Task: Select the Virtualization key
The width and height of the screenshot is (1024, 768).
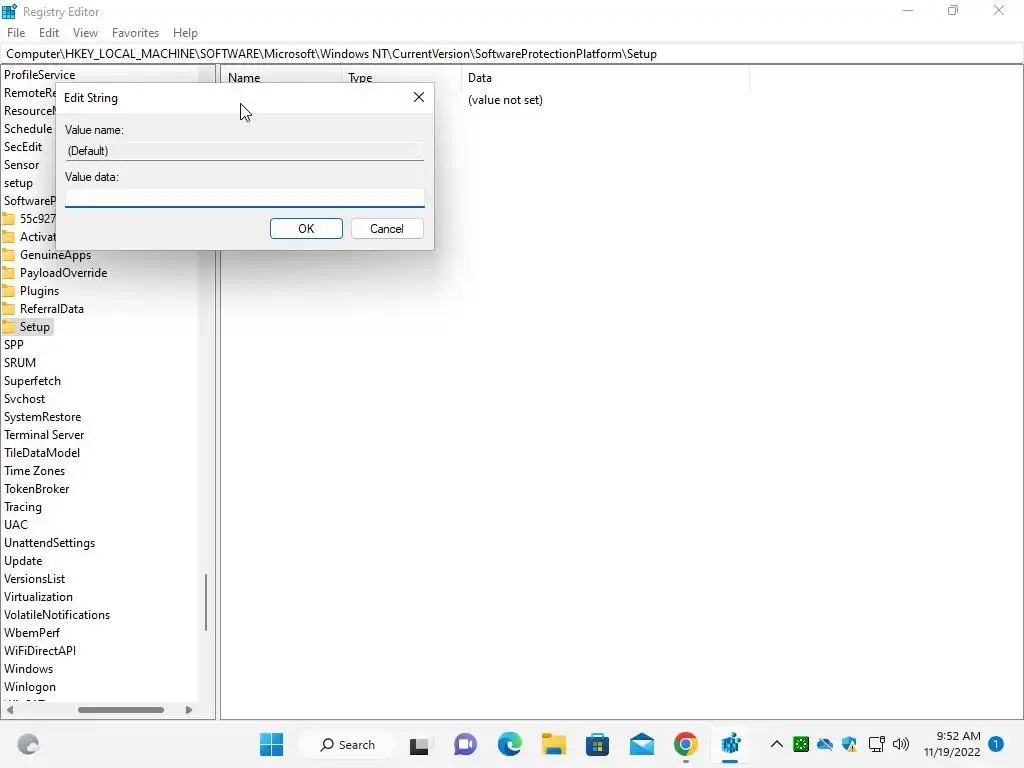Action: [39, 597]
